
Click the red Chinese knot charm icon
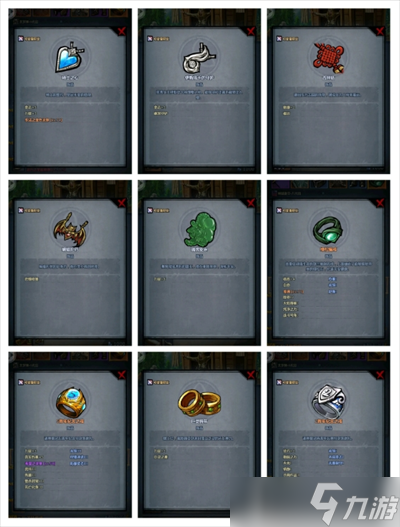click(x=328, y=58)
